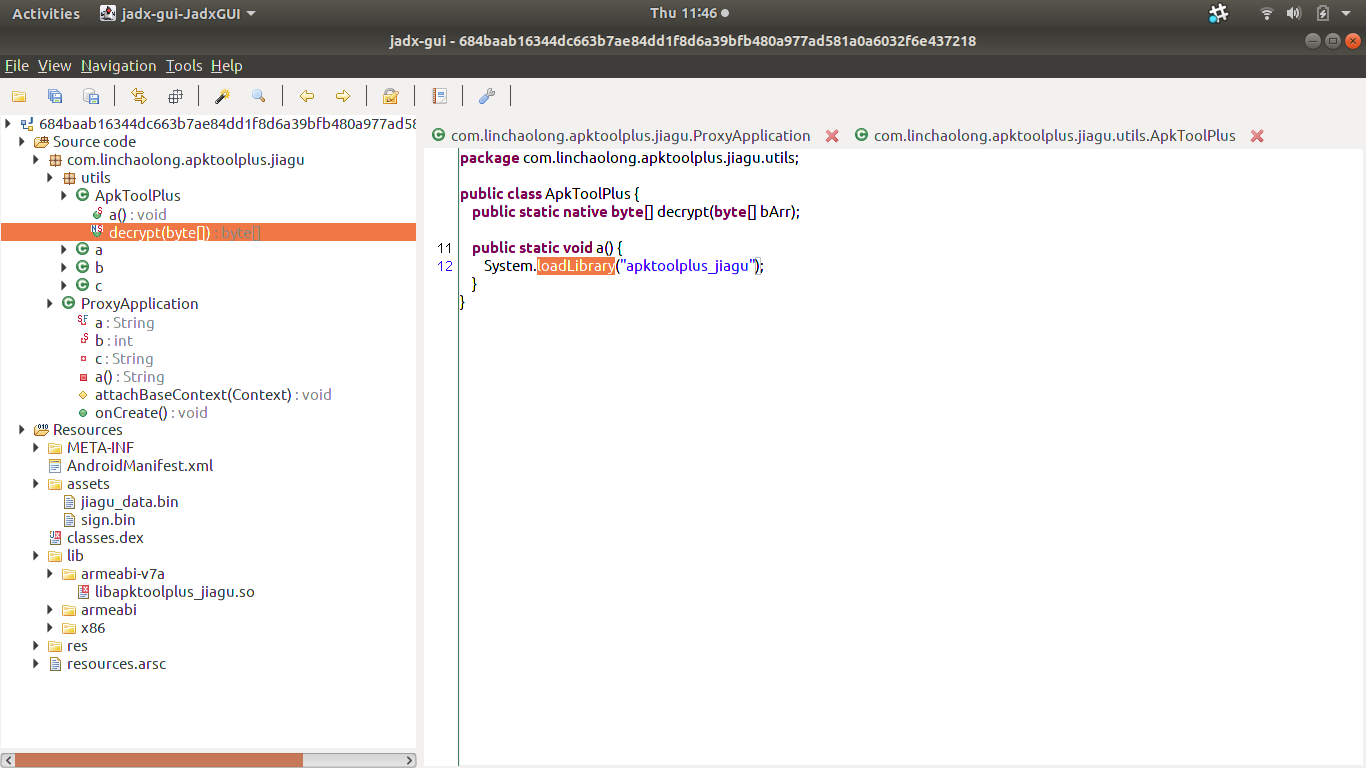Screen dimensions: 1366x768
Task: Navigate back using the left arrow icon
Action: (307, 96)
